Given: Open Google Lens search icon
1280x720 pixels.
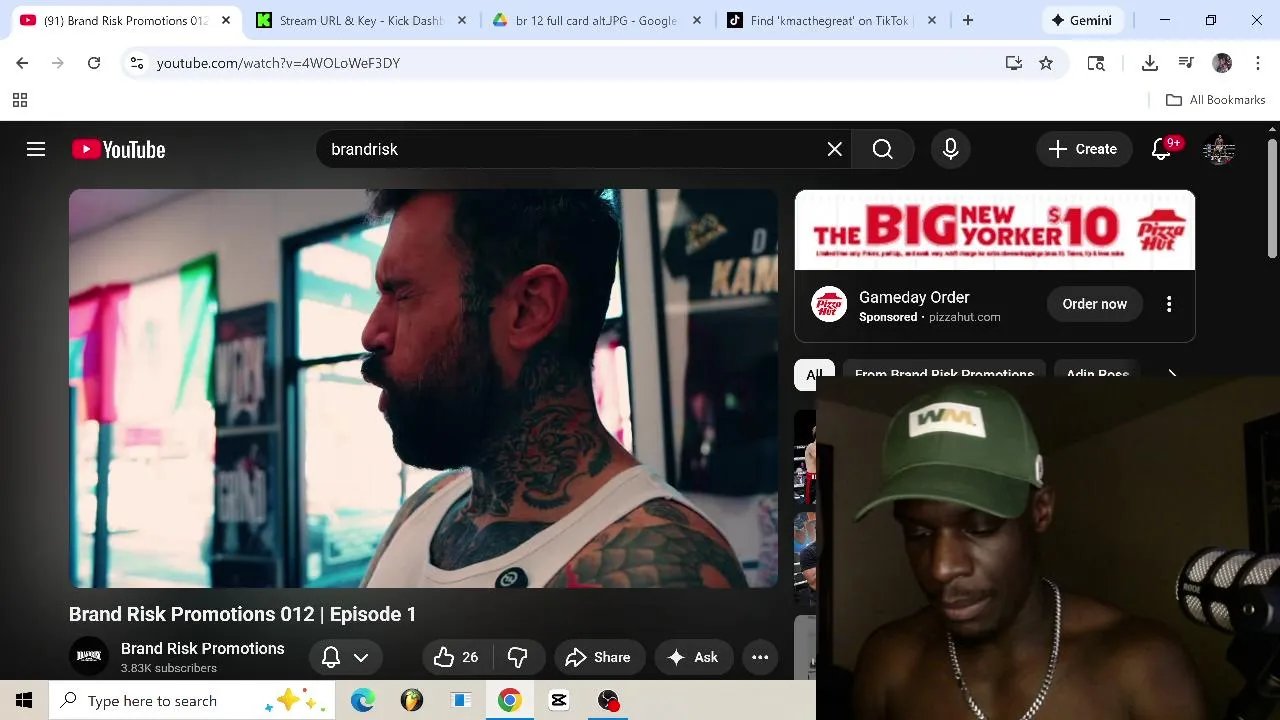Looking at the screenshot, I should 1096,63.
